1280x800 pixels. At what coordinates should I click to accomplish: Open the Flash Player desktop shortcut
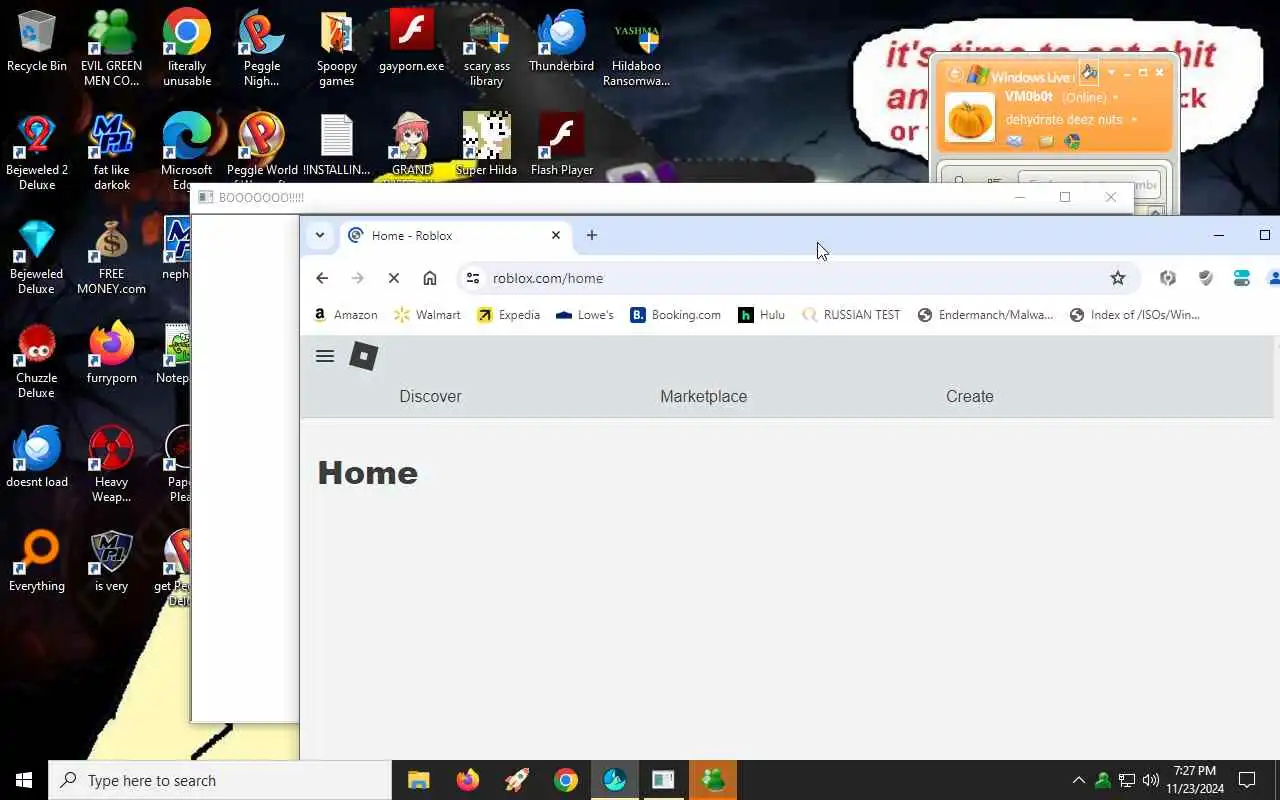(562, 145)
